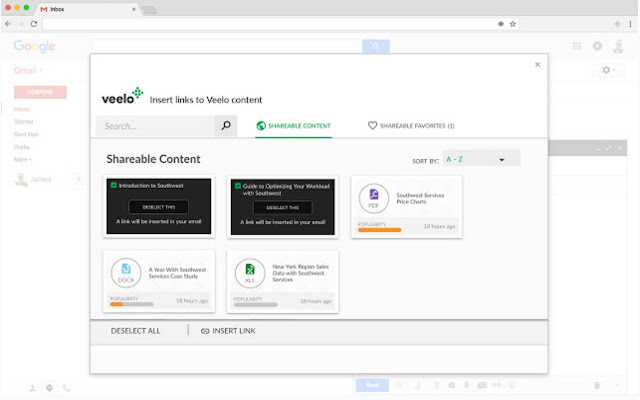Click the globe icon on Shareable Content tab

(261, 126)
